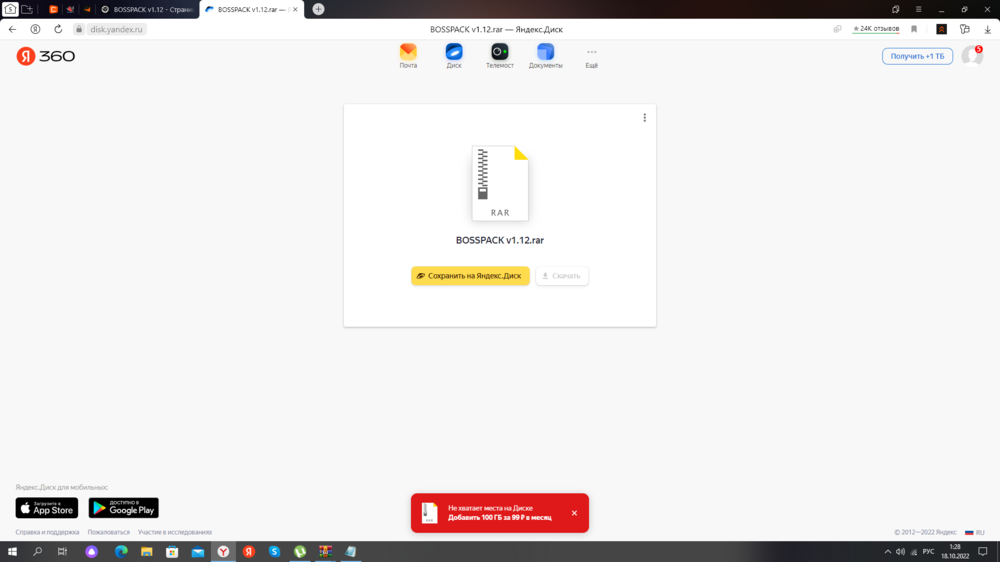
Task: Click the new tab group folder icon
Action: pyautogui.click(x=27, y=9)
